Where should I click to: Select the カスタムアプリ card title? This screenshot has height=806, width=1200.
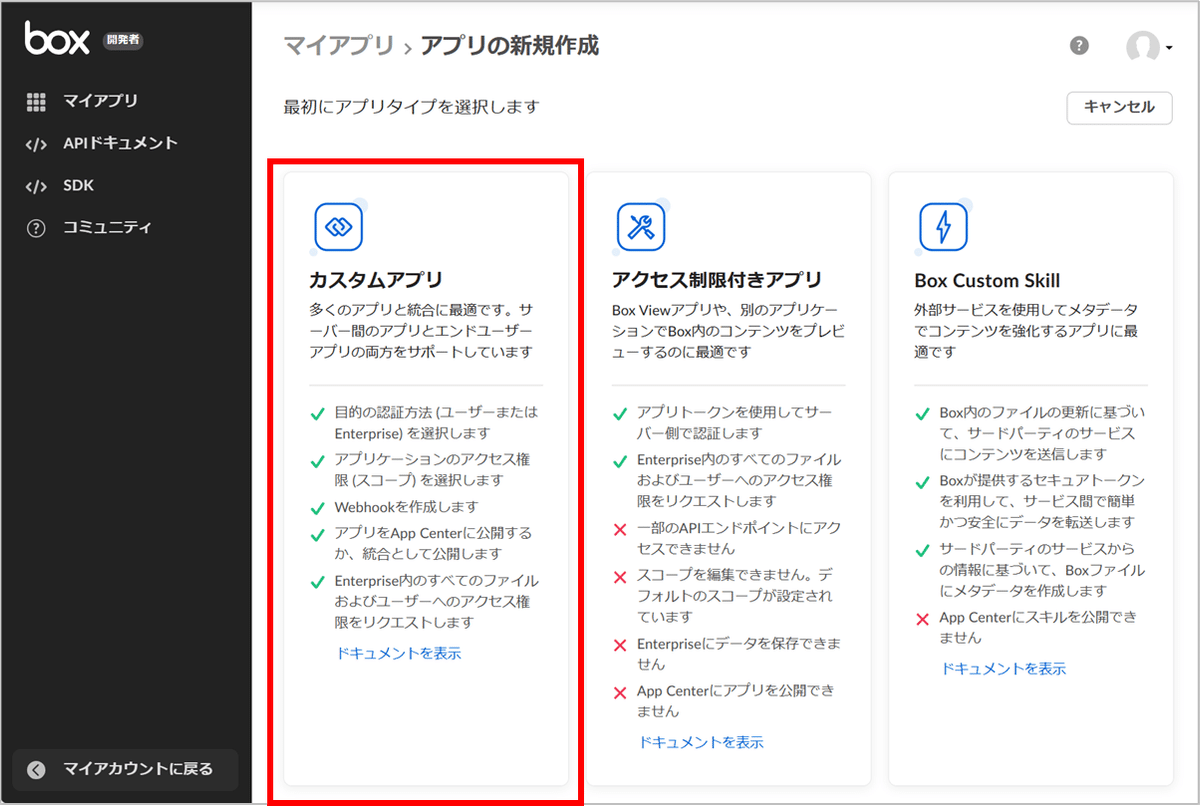click(x=376, y=279)
